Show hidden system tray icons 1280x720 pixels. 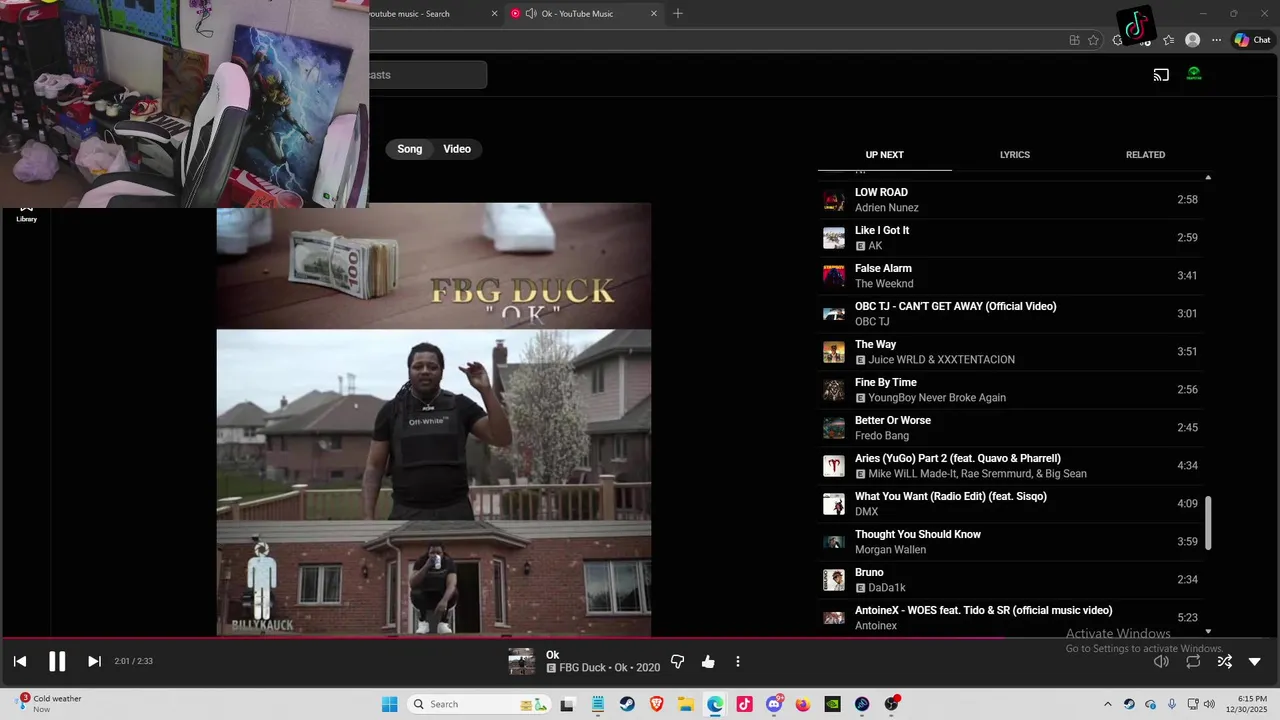click(1107, 704)
